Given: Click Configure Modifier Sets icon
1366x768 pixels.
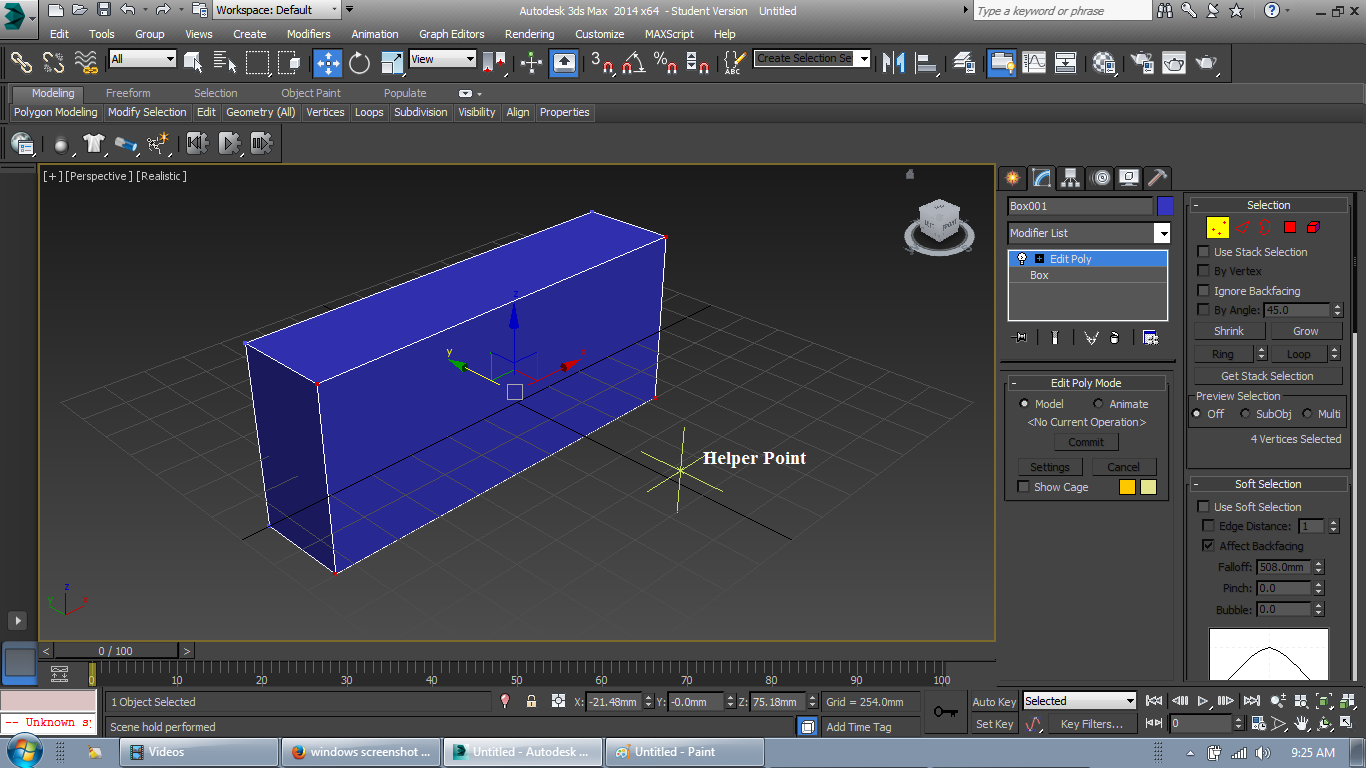Looking at the screenshot, I should click(1150, 338).
